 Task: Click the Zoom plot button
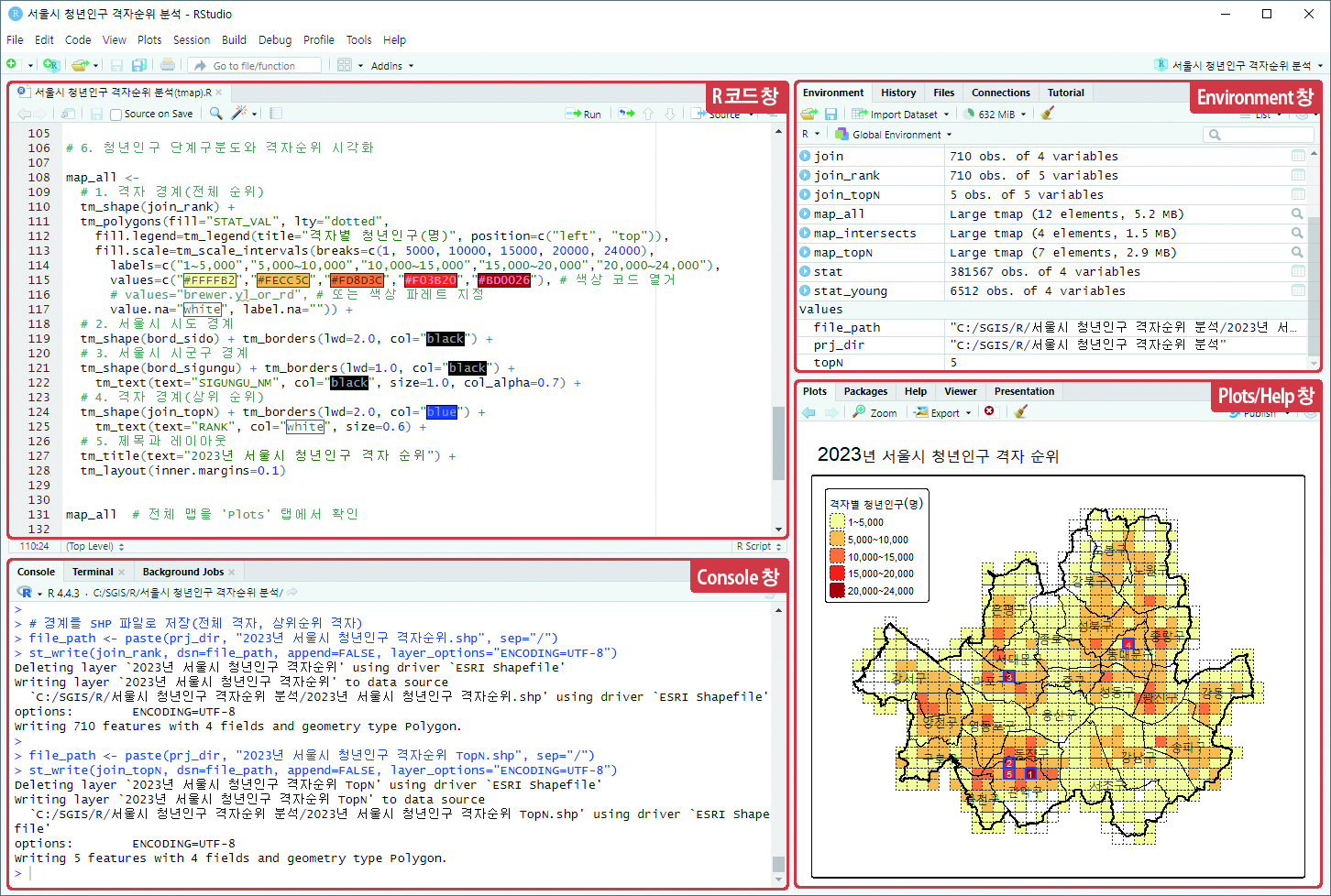tap(875, 413)
